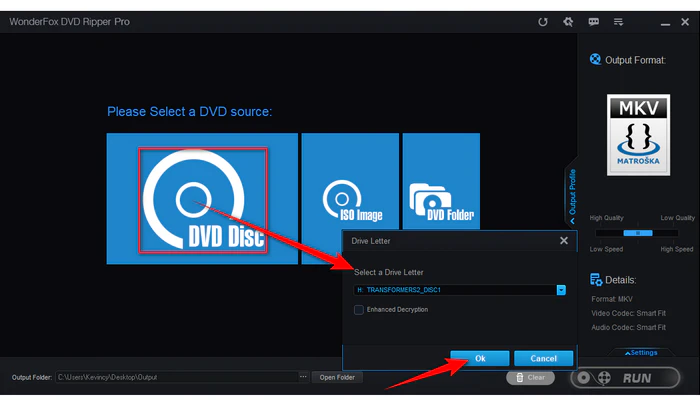
Task: Expand the Settings section
Action: point(641,353)
